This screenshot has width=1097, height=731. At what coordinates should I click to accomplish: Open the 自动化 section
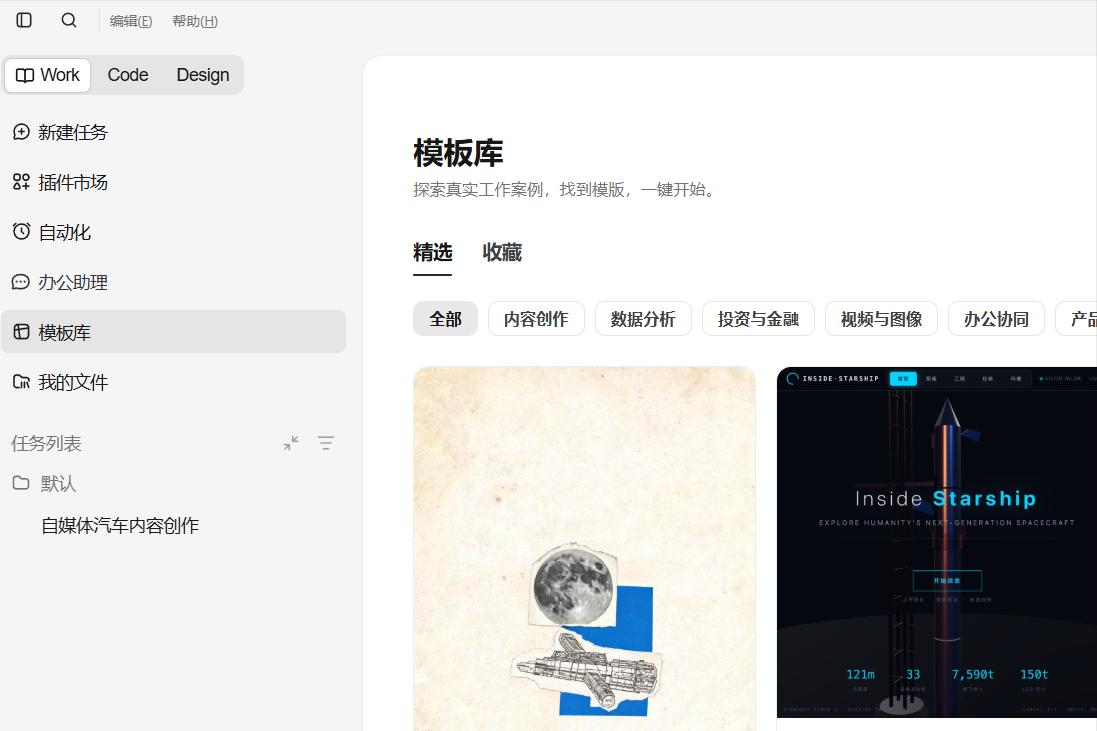tap(174, 232)
